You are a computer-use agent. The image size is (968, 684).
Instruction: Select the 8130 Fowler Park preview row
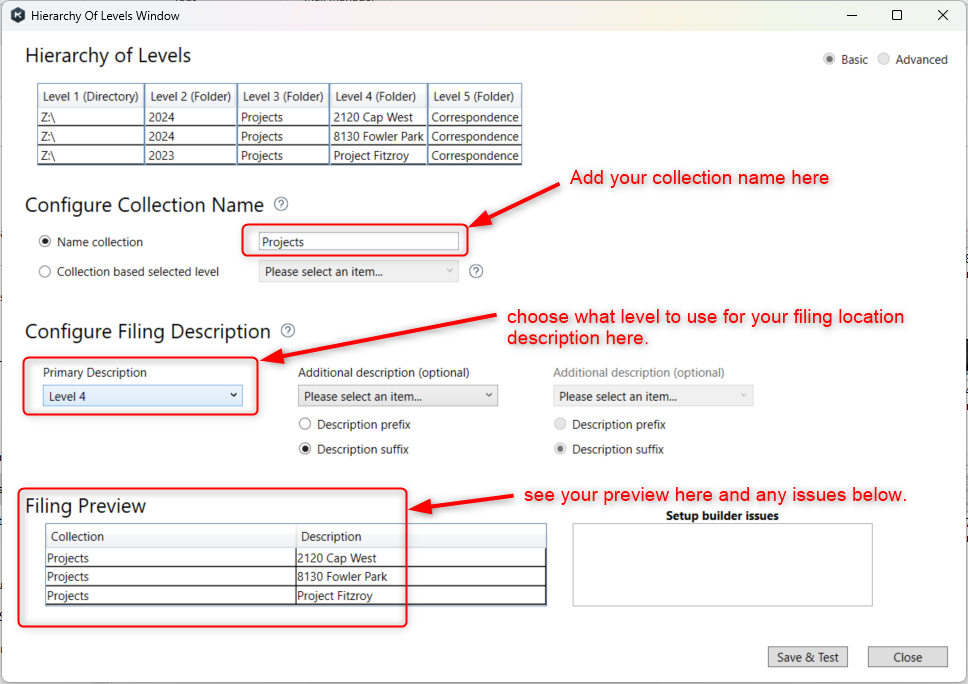click(341, 577)
